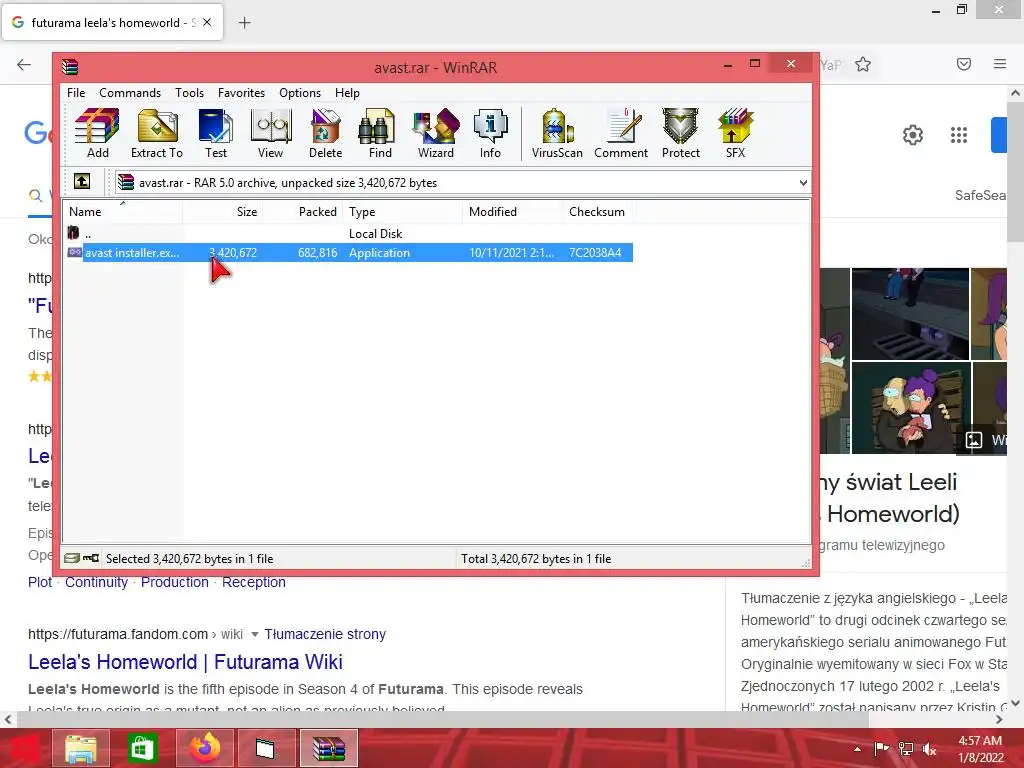Viewport: 1024px width, 768px height.
Task: Click the WinRAR title bar books icon
Action: point(70,67)
